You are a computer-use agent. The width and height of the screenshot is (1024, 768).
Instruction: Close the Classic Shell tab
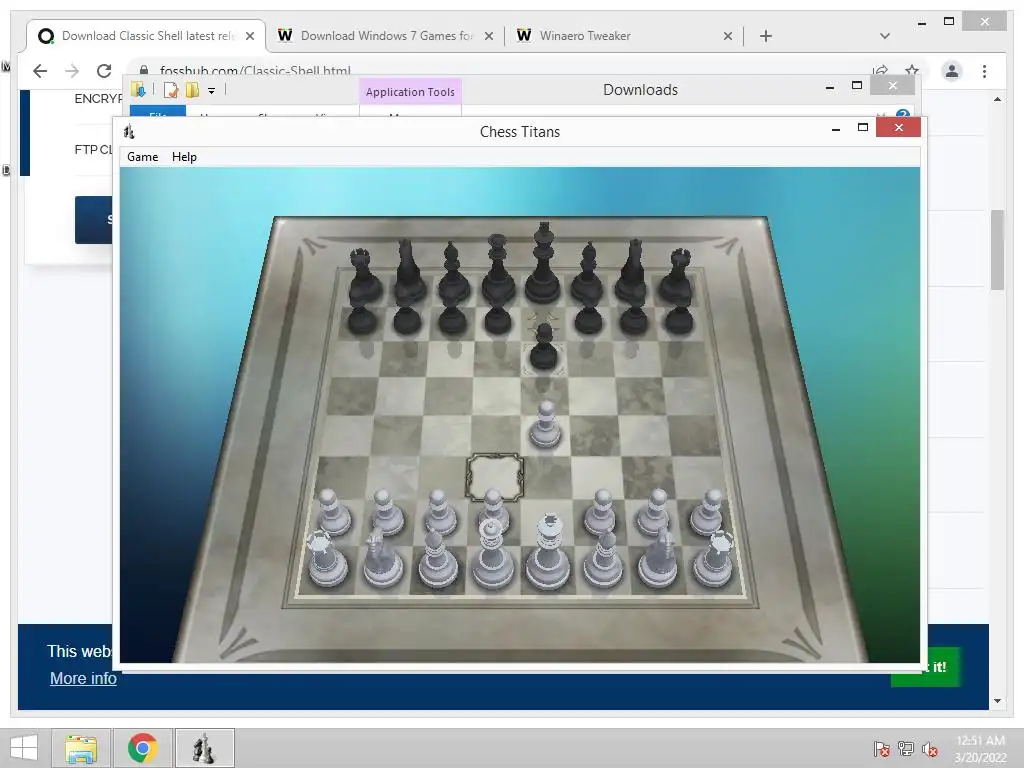(249, 37)
